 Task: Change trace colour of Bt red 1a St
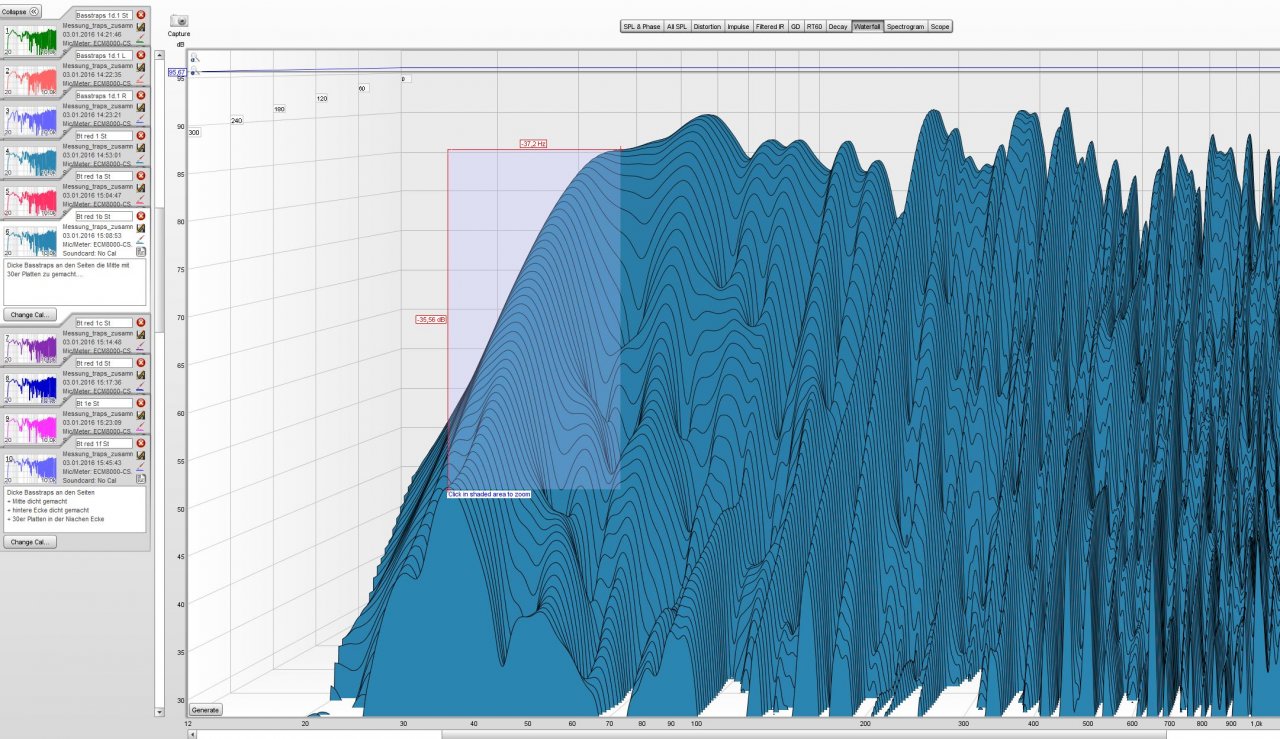(141, 199)
